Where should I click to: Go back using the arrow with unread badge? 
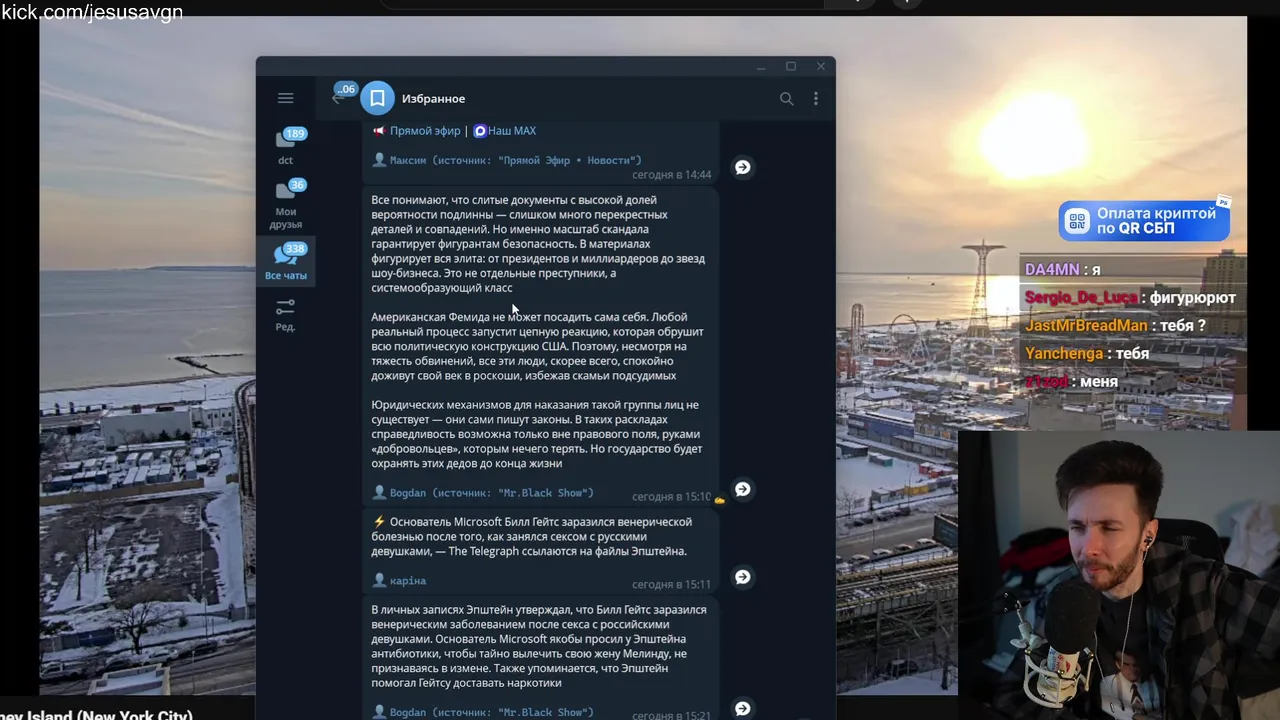click(x=340, y=97)
